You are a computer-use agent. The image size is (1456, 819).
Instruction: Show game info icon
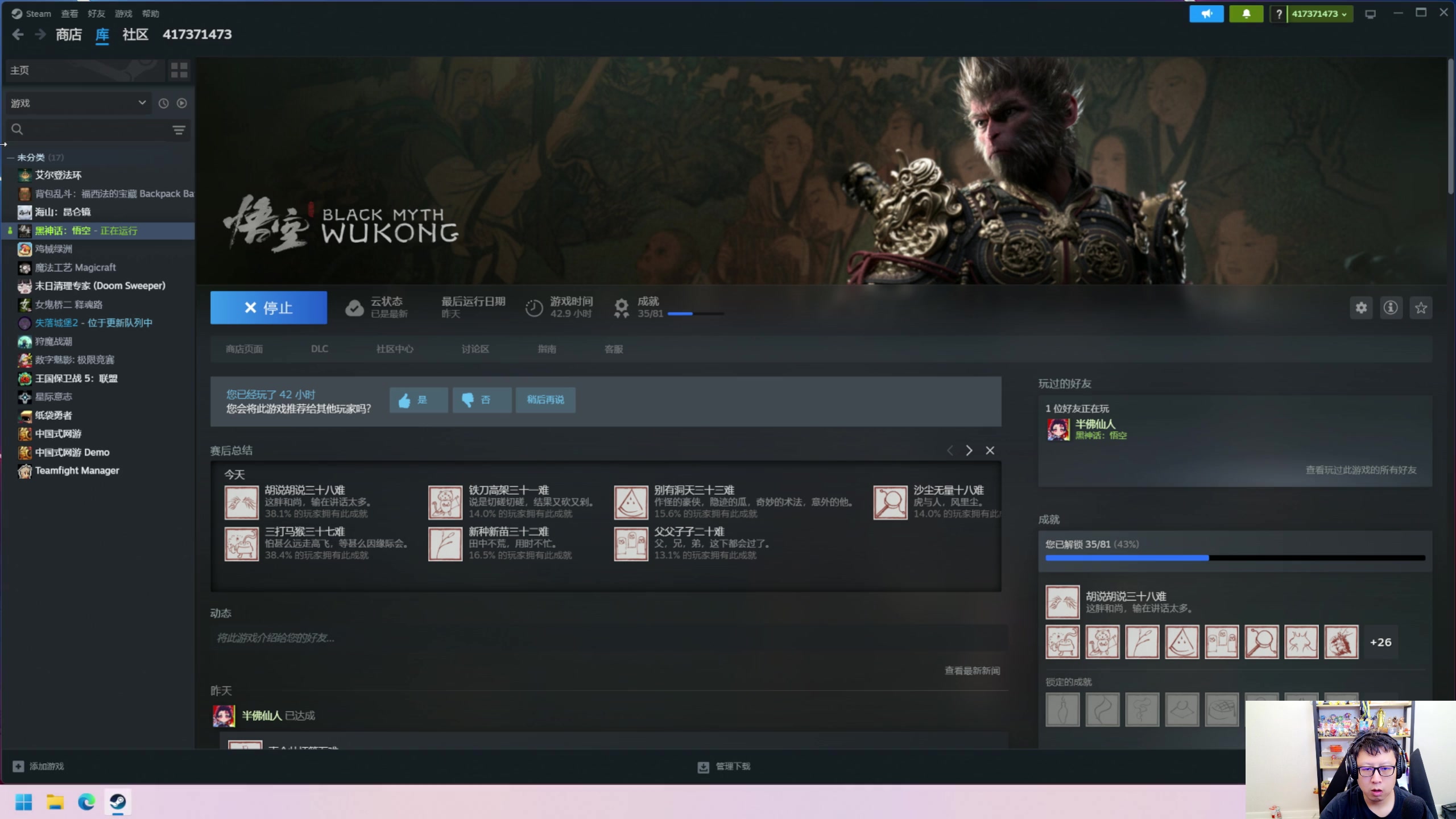click(1391, 308)
